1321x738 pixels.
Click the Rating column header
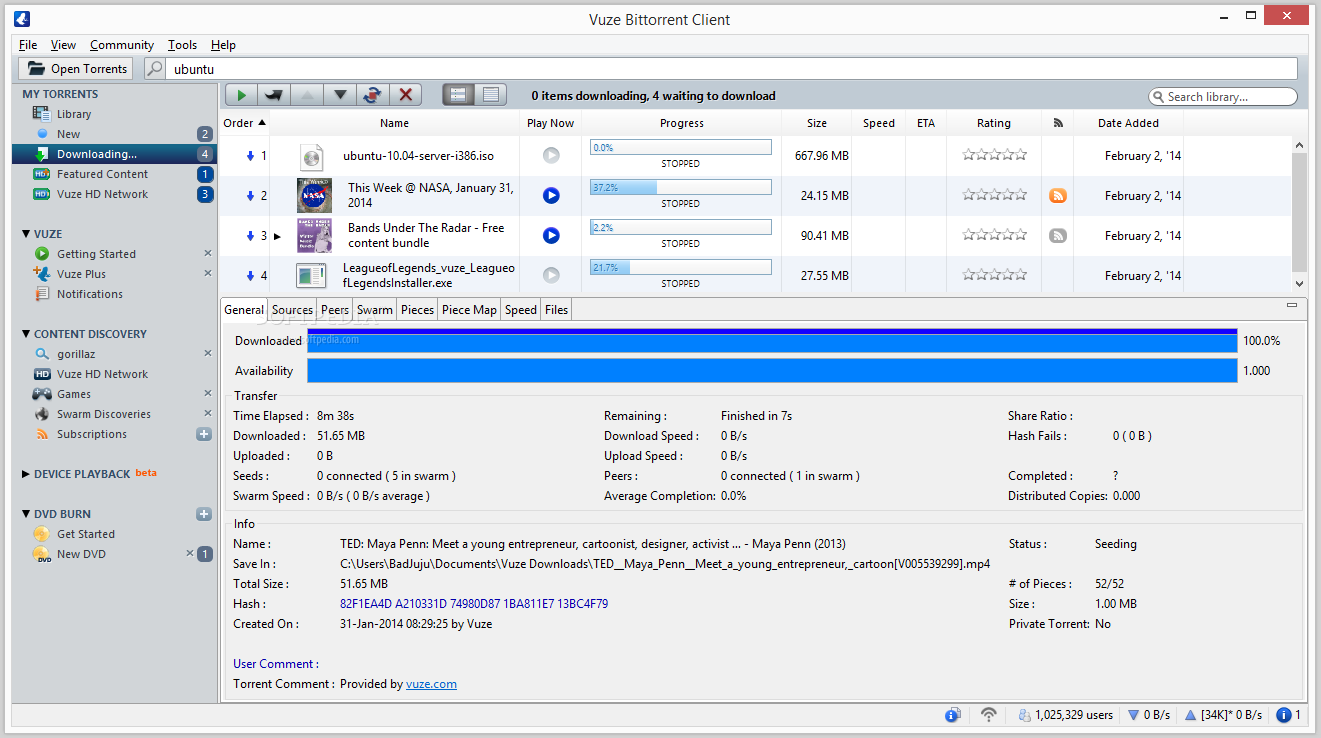click(994, 123)
